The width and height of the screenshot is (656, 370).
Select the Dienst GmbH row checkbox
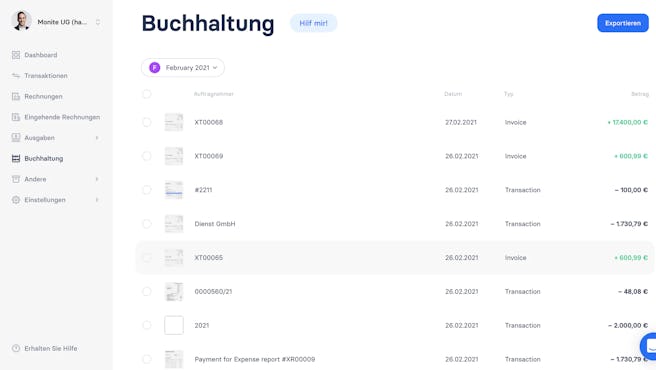pyautogui.click(x=146, y=224)
